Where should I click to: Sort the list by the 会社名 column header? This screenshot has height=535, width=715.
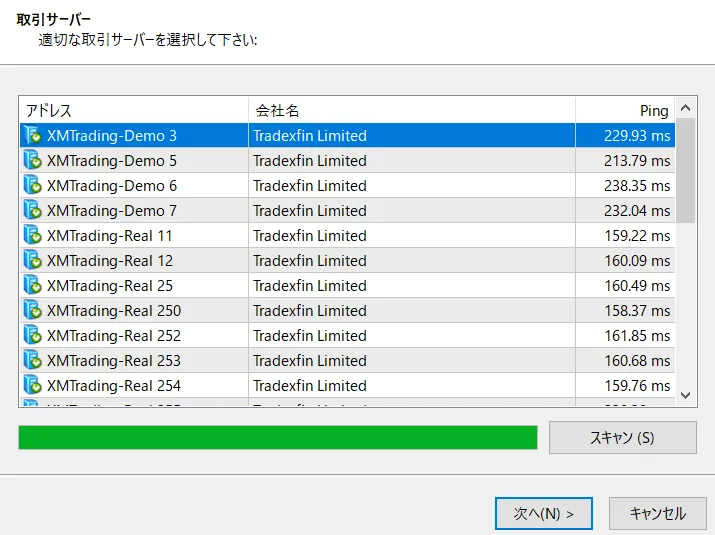(412, 110)
